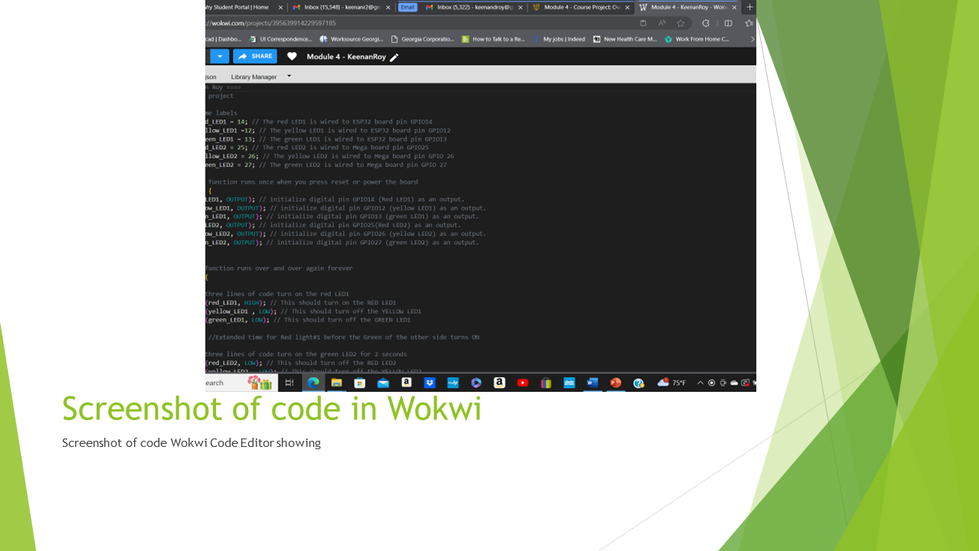Close the Module 4 - Course Project tab
The image size is (979, 551).
[627, 7]
